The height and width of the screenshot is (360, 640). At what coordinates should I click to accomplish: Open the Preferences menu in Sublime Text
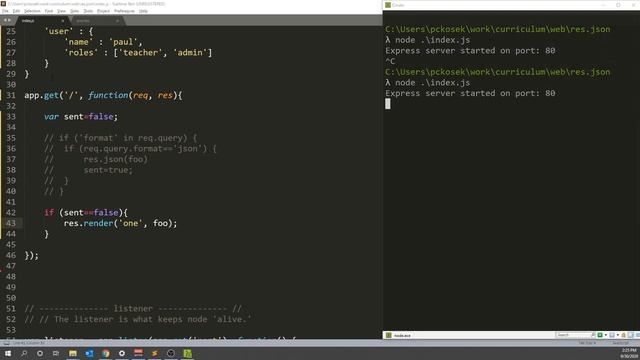point(124,11)
